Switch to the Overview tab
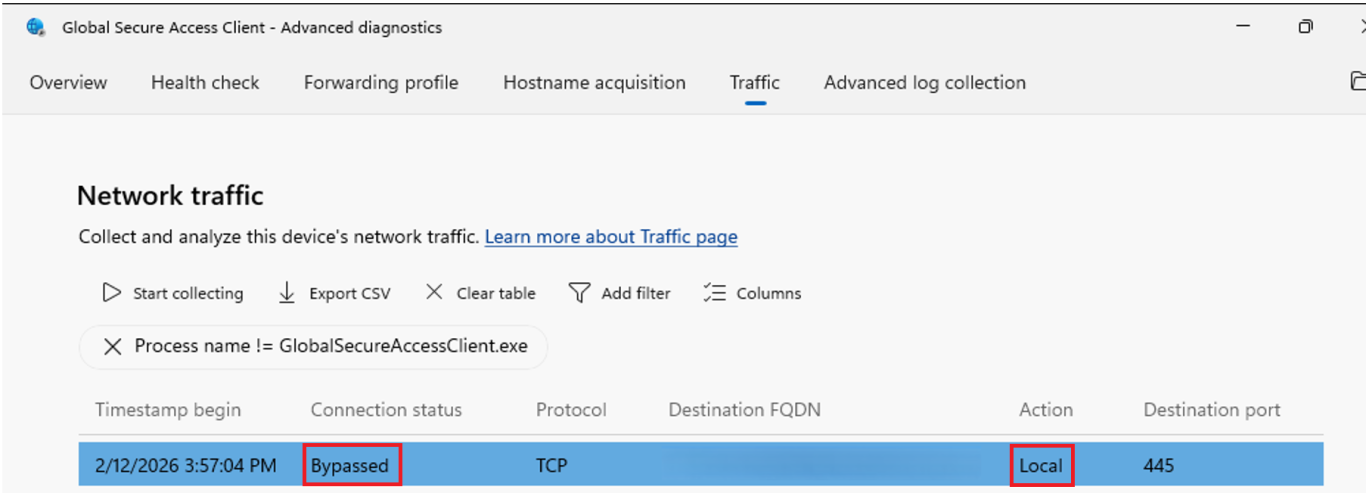Viewport: 1366px width, 493px height. coord(68,83)
